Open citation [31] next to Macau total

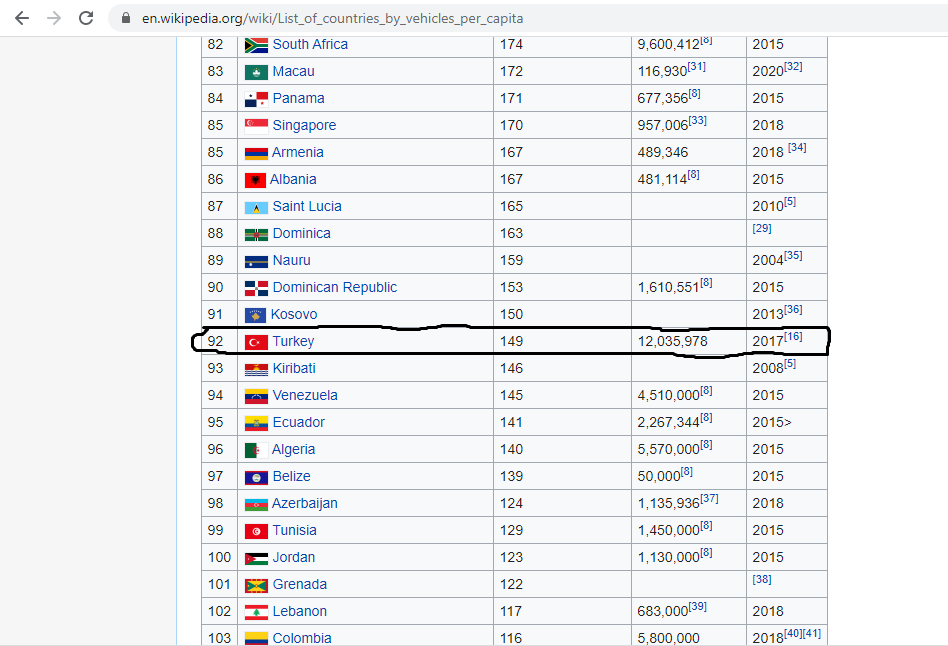[x=696, y=67]
